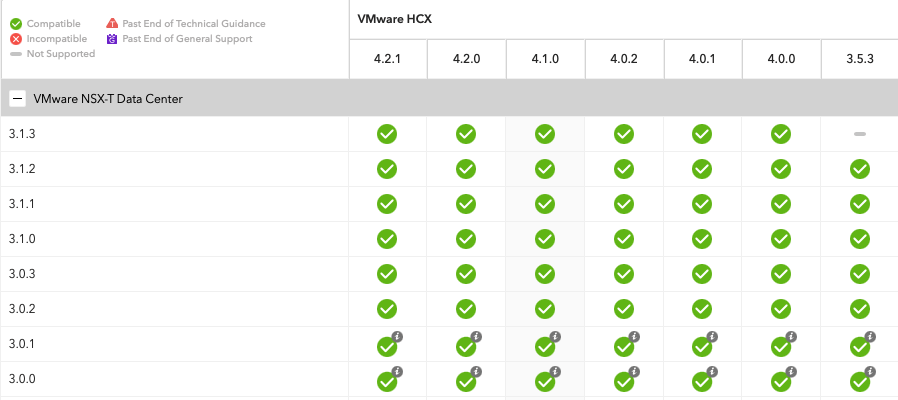Click the 3.0.0 version row label
This screenshot has height=400, width=898.
(x=22, y=380)
